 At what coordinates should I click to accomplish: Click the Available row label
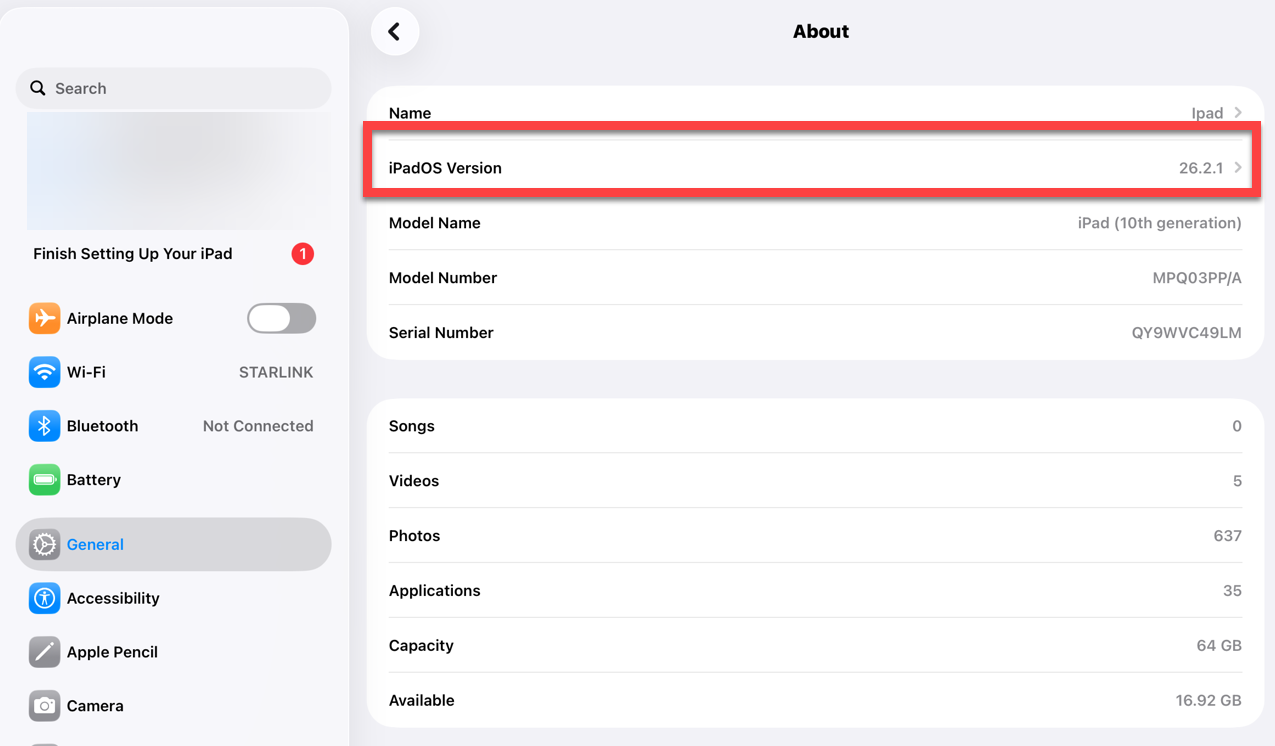coord(422,701)
